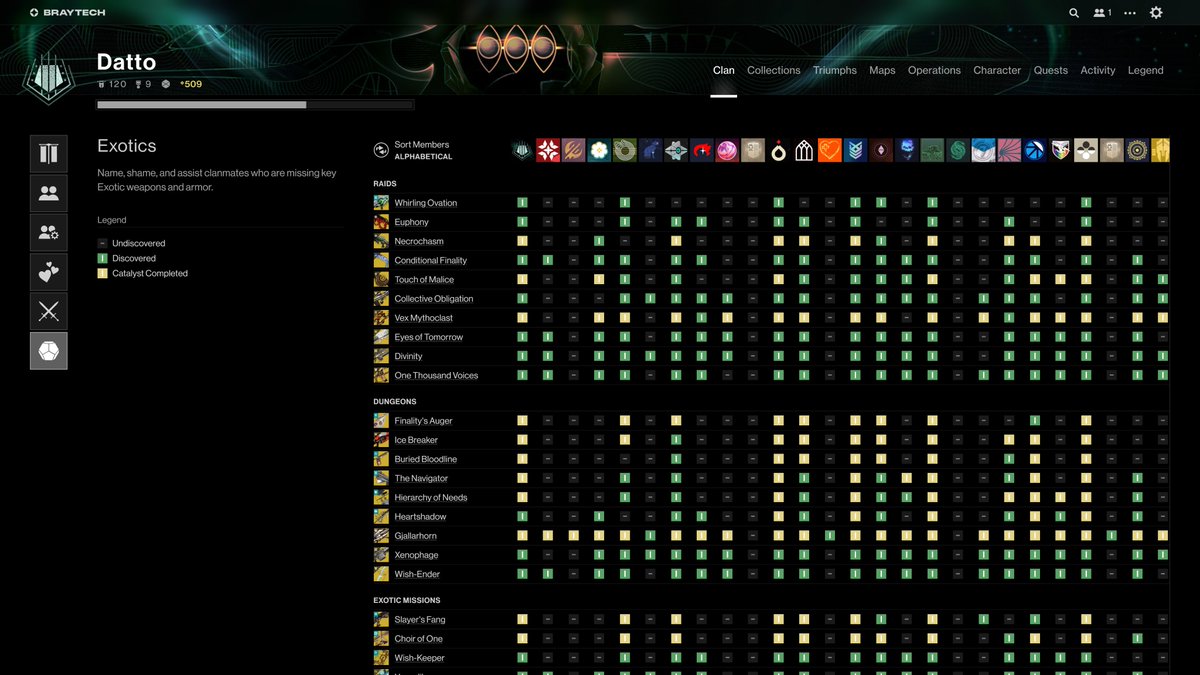Select the white gothic arch member emblem

pos(804,151)
